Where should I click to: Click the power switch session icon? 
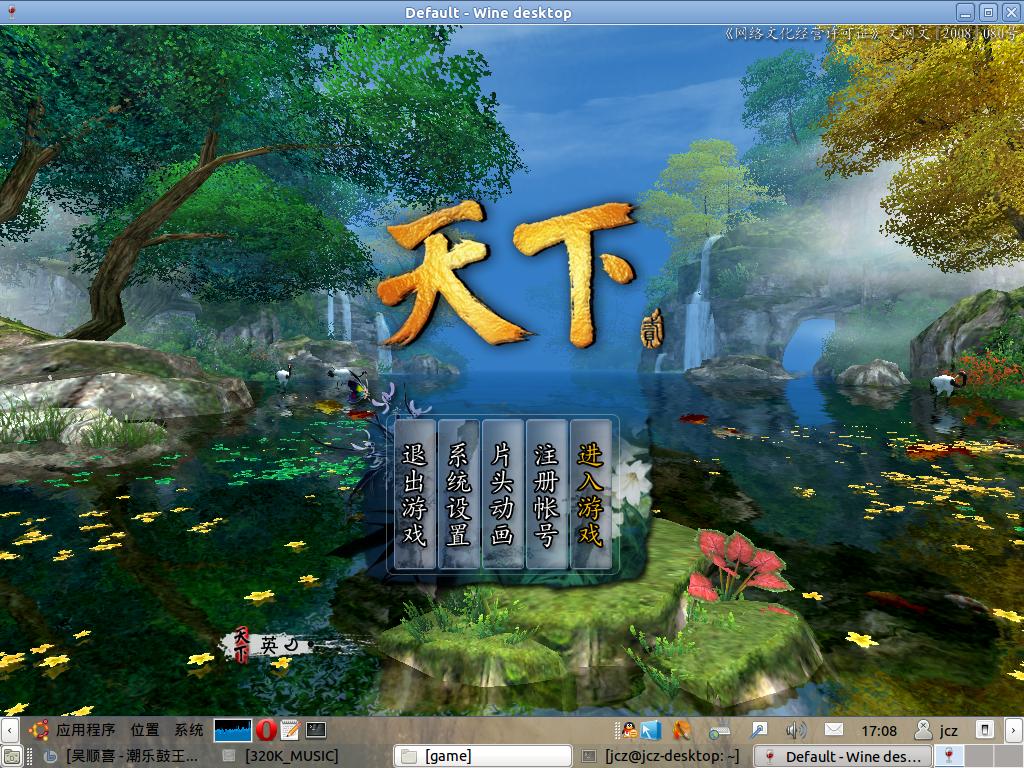tap(985, 729)
